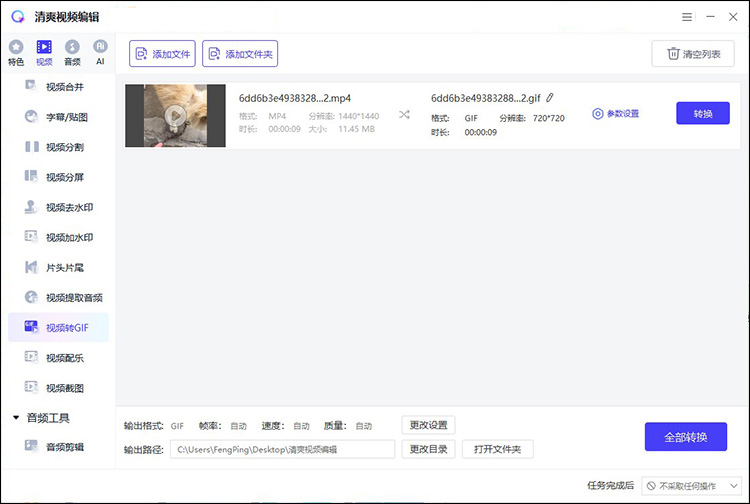Click the 视频转GIF icon
The width and height of the screenshot is (750, 504).
[31, 327]
